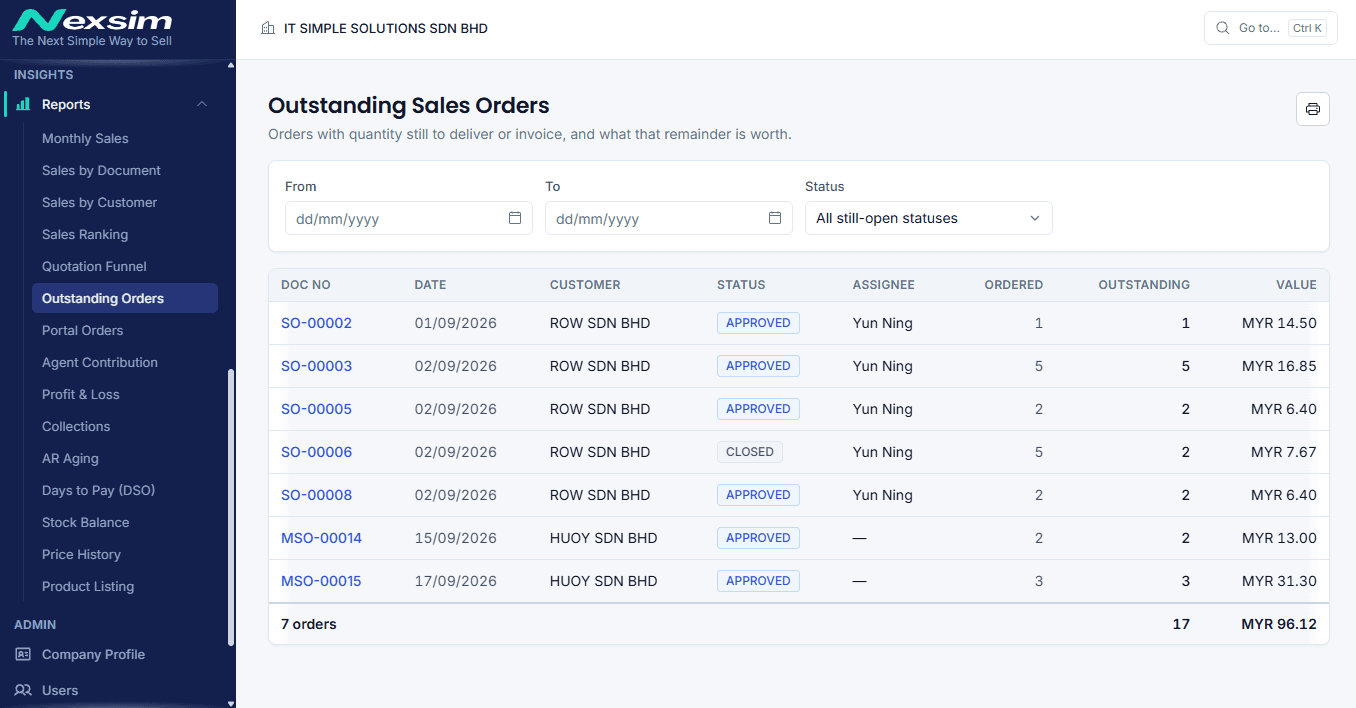This screenshot has width=1356, height=708.
Task: Open sales order MSO-00015
Action: pos(321,581)
